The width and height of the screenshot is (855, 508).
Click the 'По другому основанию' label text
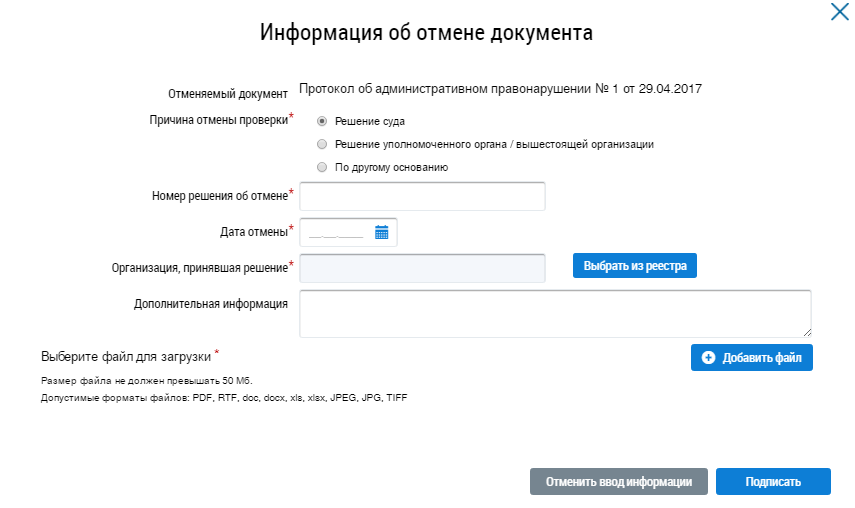[x=391, y=168]
